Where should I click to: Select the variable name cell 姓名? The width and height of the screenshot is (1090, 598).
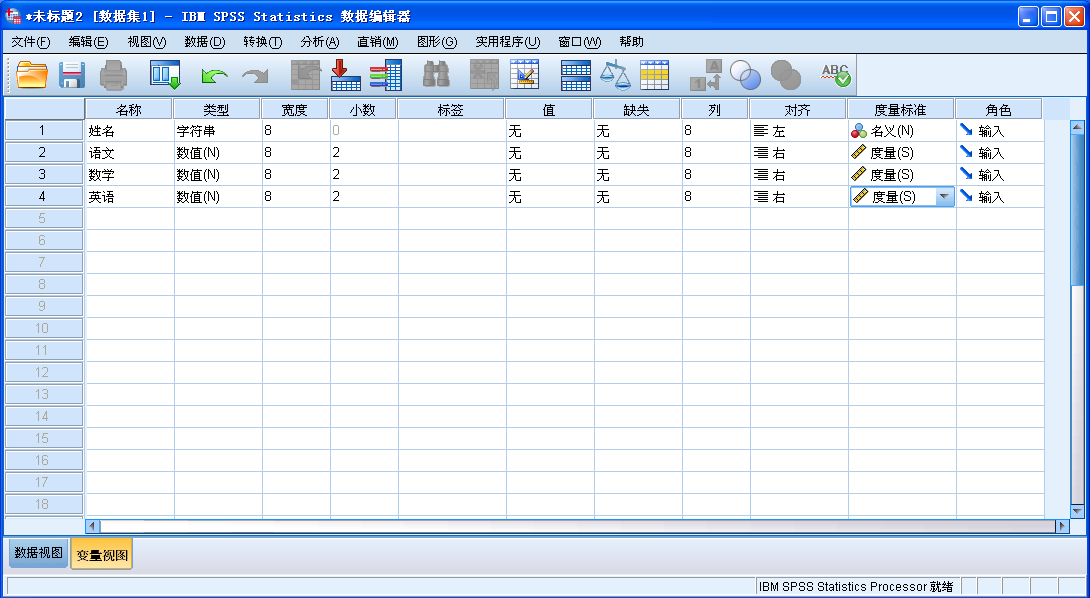(129, 131)
